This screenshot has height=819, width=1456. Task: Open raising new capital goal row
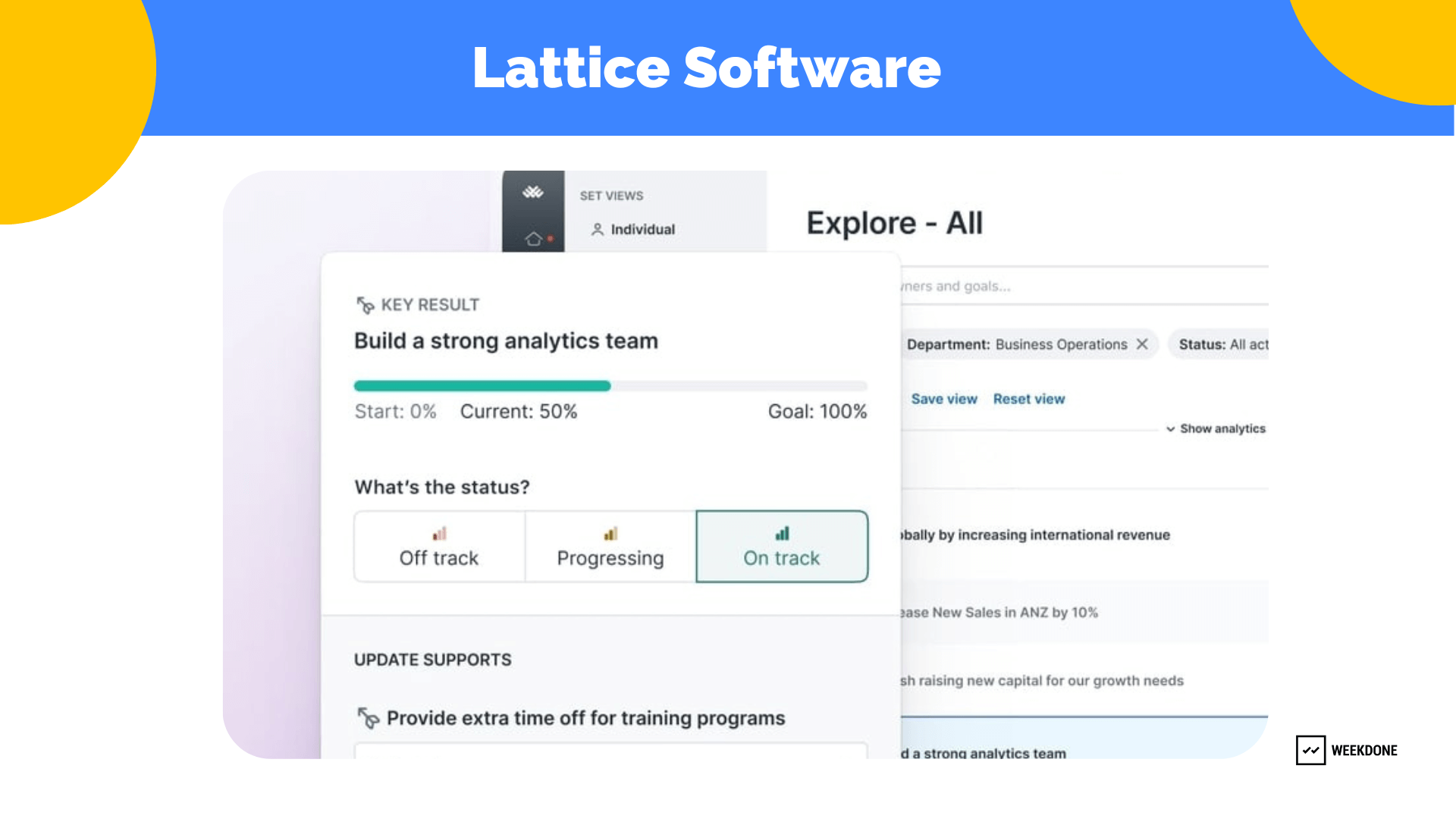click(x=1084, y=680)
